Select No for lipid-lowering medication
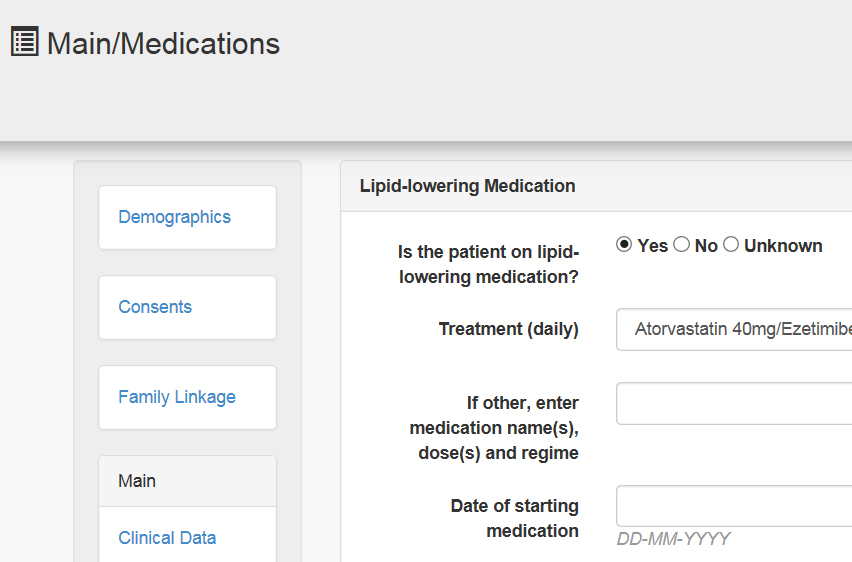The image size is (852, 562). (681, 245)
